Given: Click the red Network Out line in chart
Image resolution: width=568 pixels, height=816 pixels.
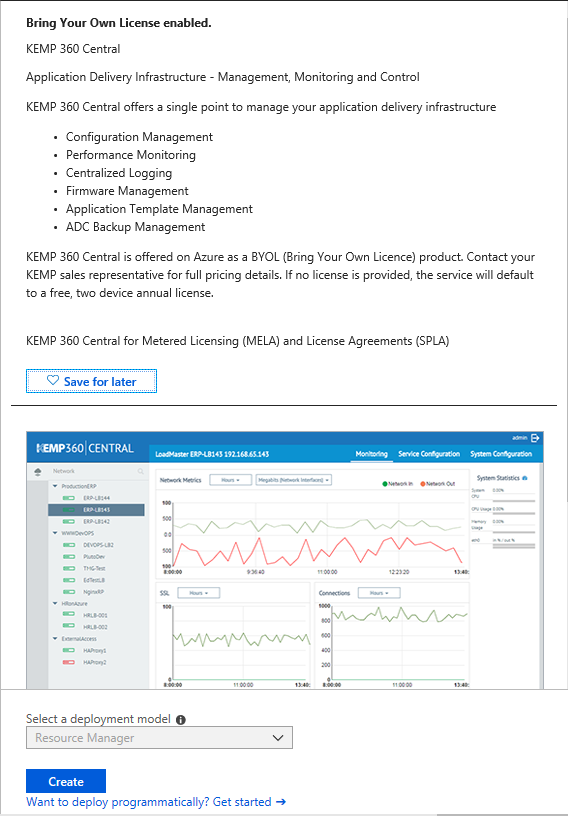Looking at the screenshot, I should point(319,552).
